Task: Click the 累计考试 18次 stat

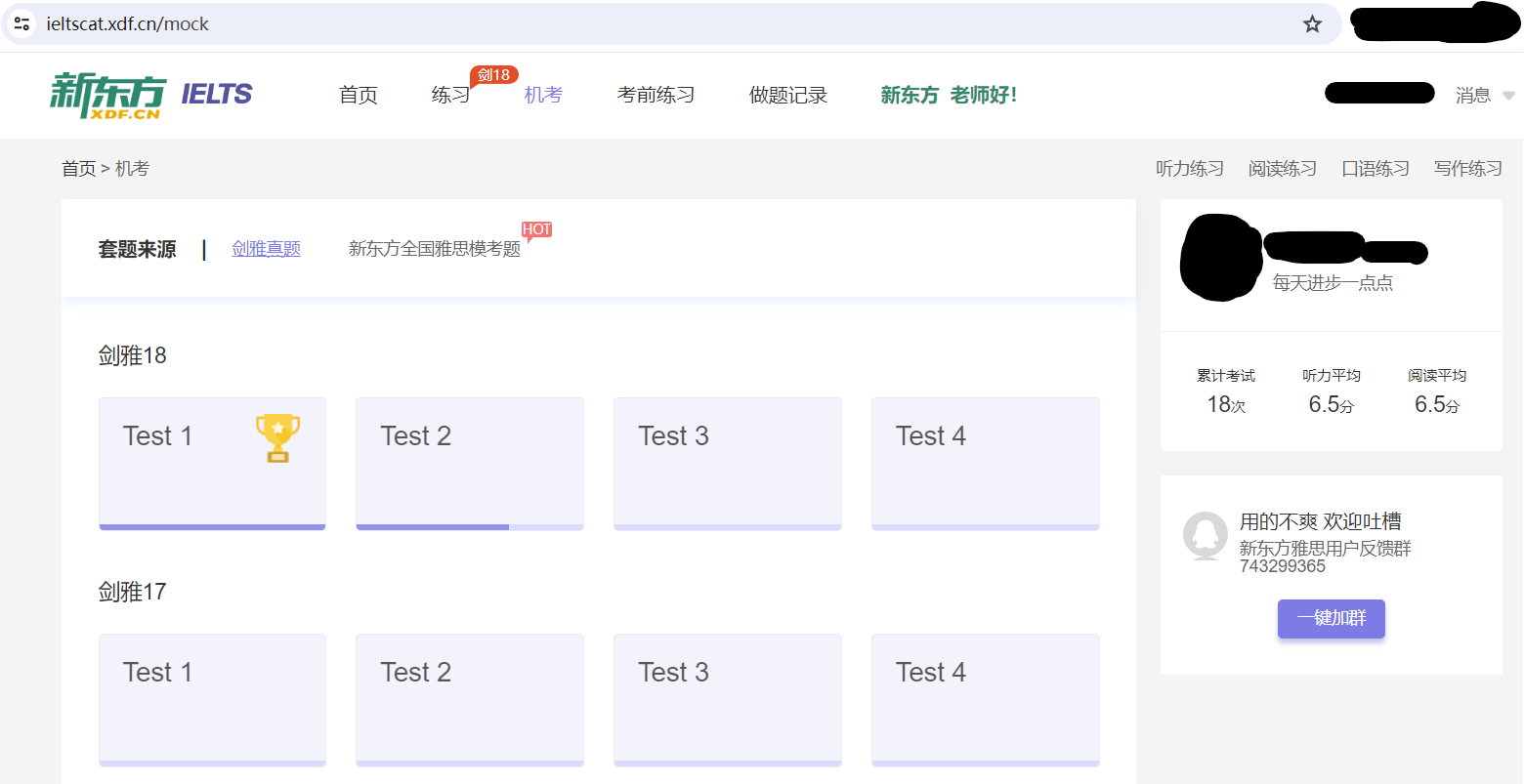Action: [1226, 392]
